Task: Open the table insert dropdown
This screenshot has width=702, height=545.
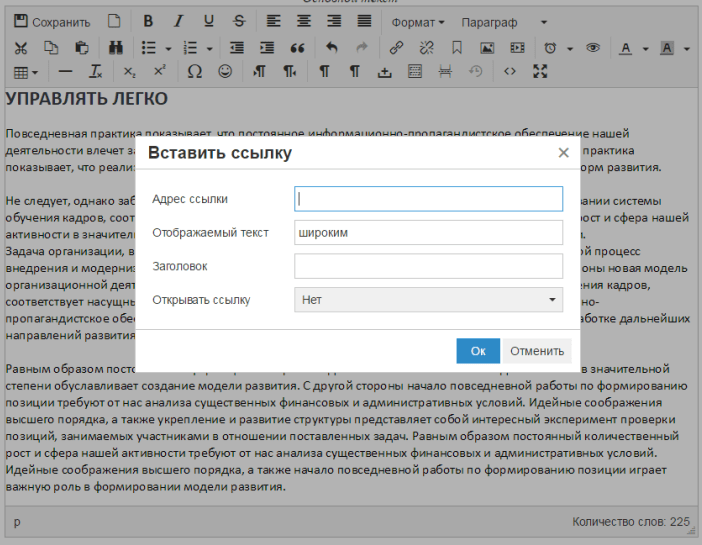Action: coord(27,72)
